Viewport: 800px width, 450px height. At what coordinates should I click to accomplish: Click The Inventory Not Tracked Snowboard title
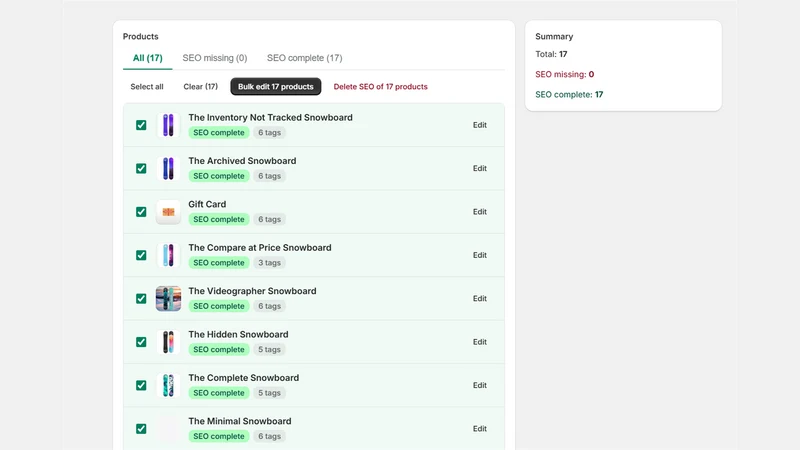[270, 117]
